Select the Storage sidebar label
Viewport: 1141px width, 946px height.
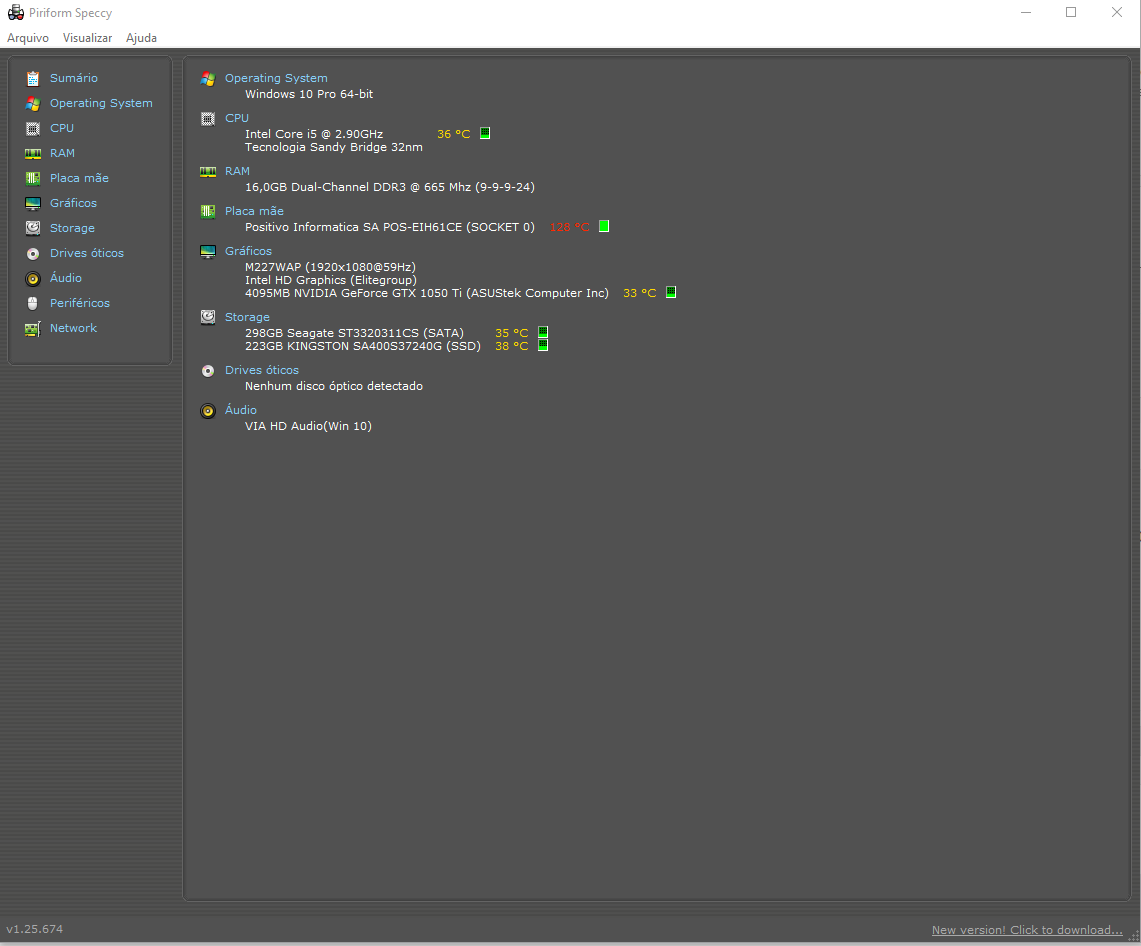pos(72,228)
